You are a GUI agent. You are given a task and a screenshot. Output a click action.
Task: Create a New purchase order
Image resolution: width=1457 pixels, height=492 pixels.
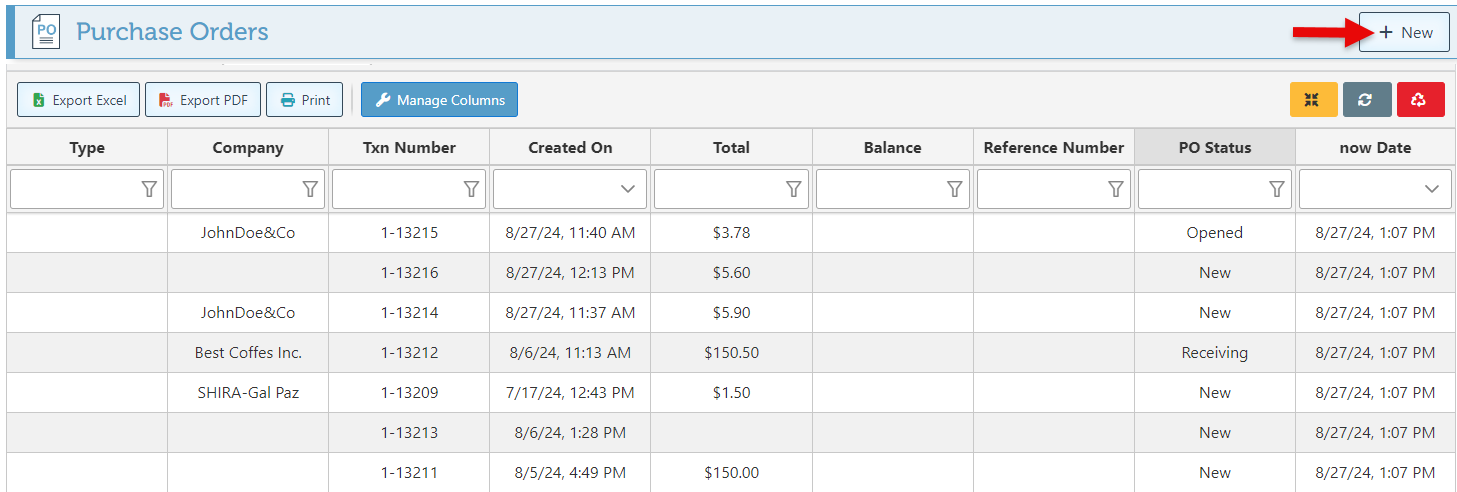[1404, 32]
